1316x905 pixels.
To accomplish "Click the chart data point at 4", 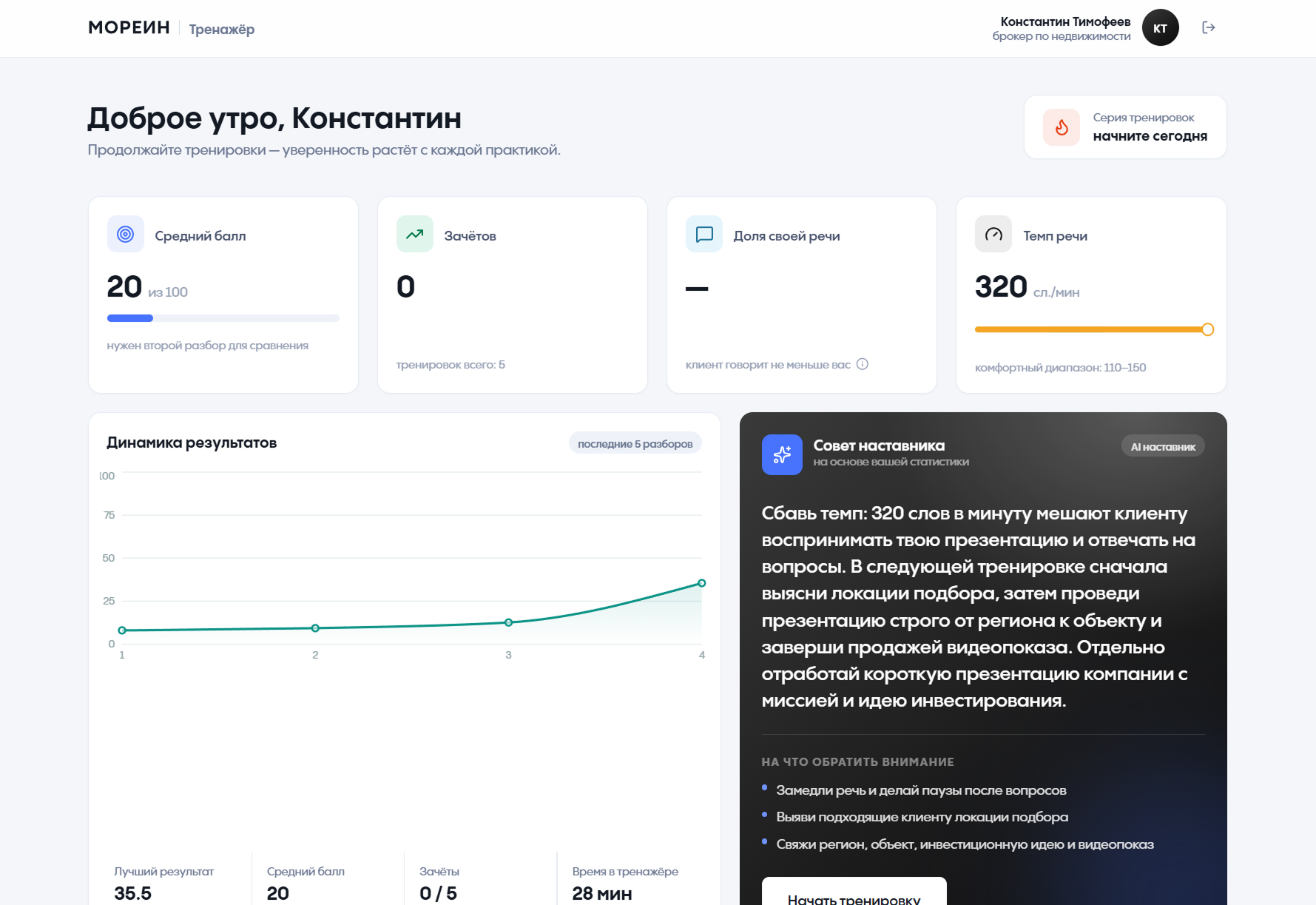I will (x=701, y=583).
